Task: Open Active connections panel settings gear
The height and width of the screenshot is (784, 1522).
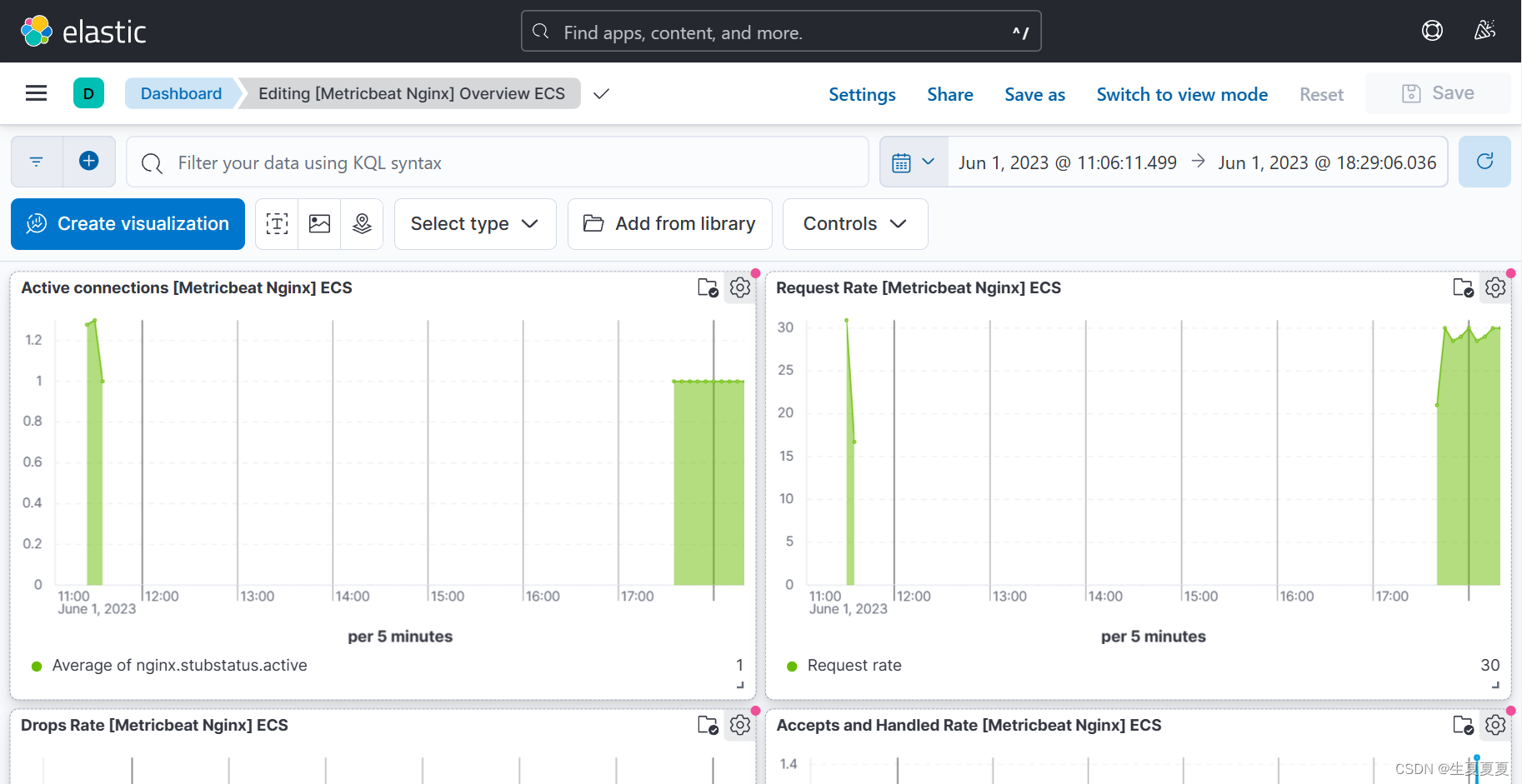Action: click(x=740, y=287)
